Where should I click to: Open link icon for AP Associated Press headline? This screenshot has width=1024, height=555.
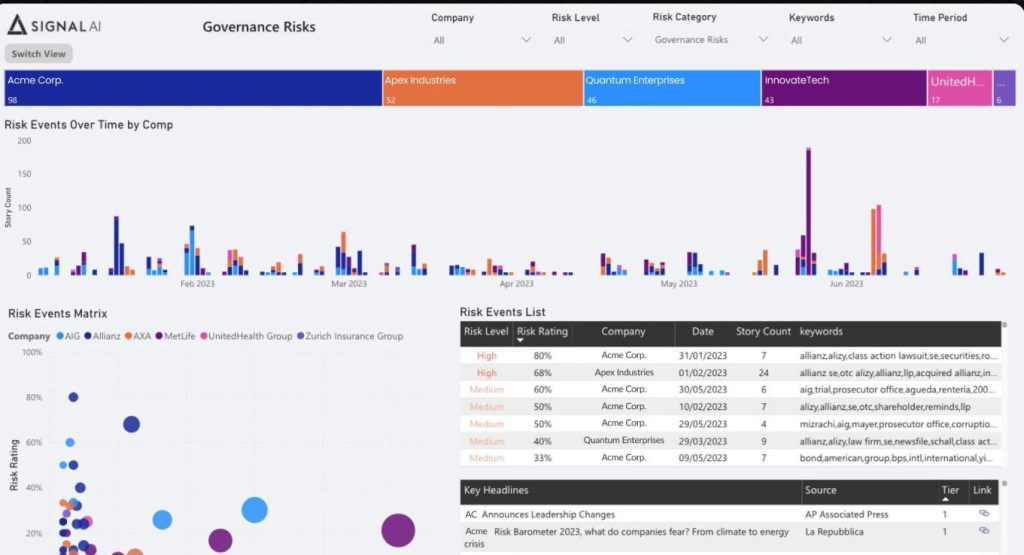(x=983, y=514)
